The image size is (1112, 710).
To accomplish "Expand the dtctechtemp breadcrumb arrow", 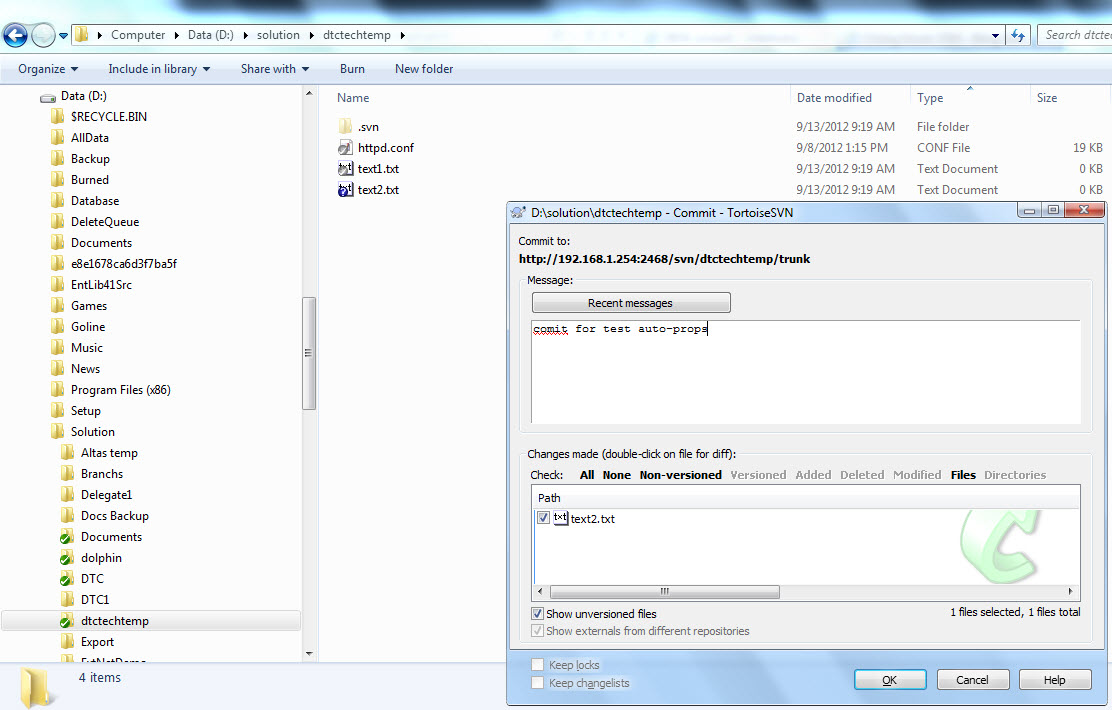I will [403, 35].
